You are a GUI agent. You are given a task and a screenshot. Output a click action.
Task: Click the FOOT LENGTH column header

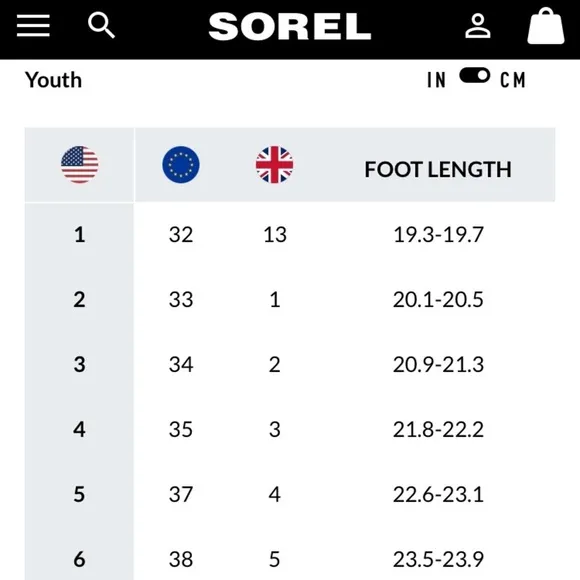[438, 169]
